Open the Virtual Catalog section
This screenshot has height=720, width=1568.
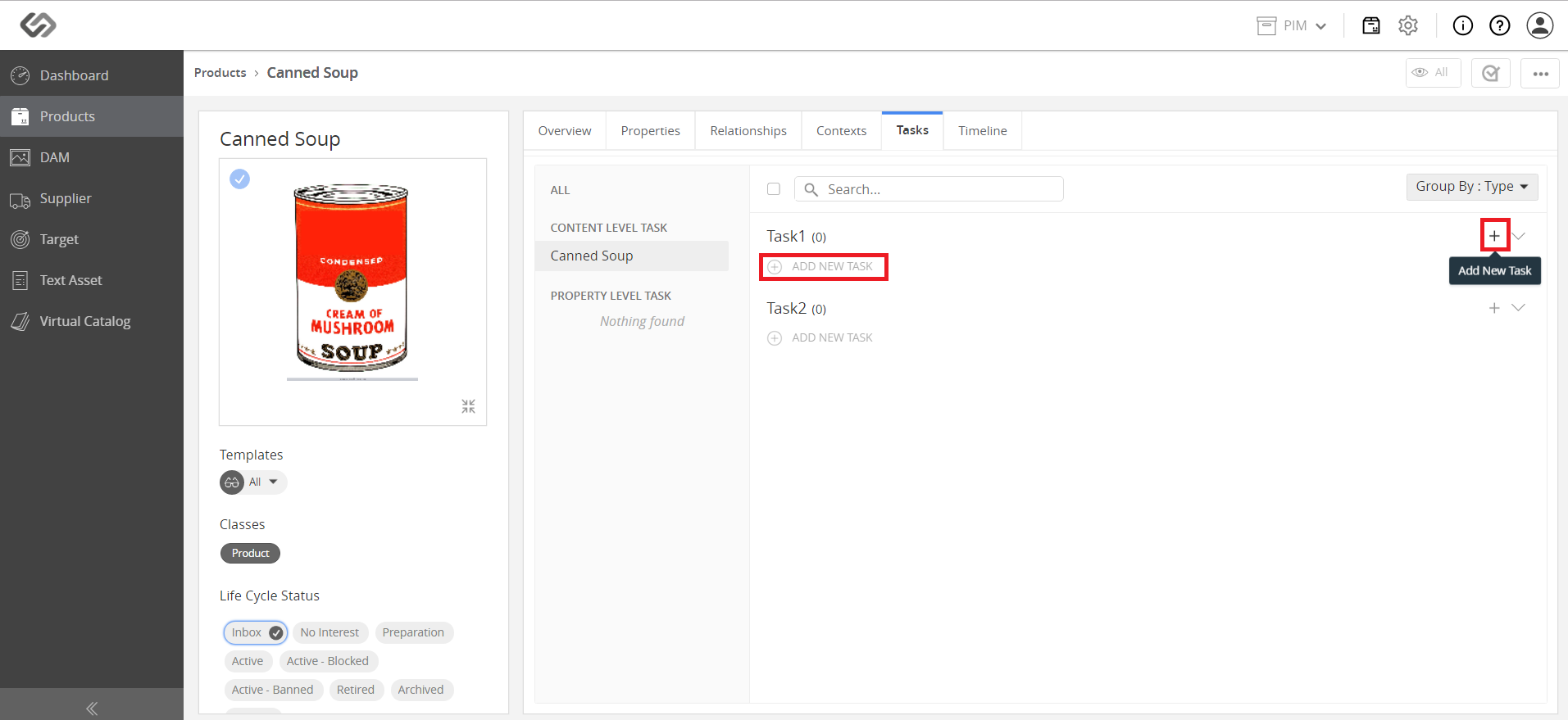pos(92,321)
